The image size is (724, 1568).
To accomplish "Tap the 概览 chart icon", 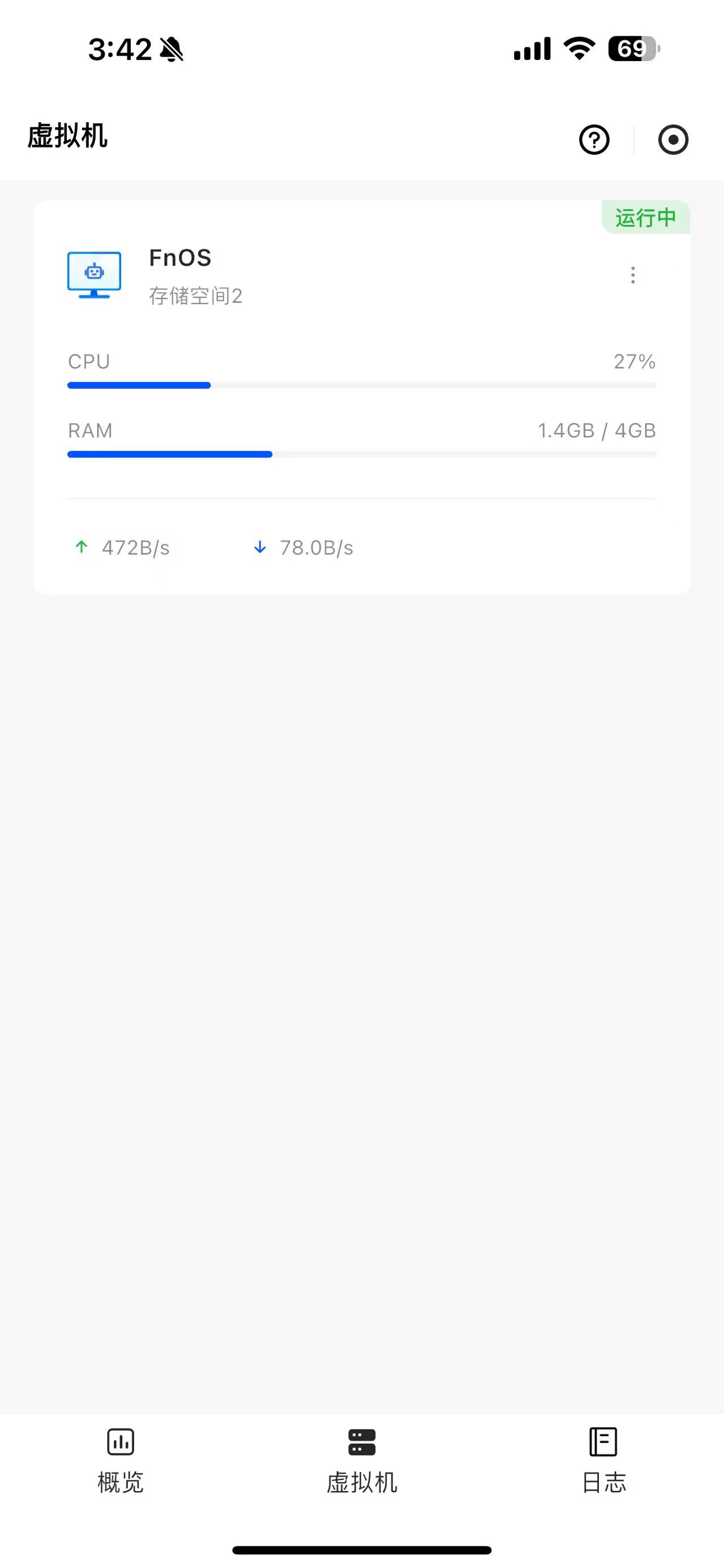I will click(x=120, y=1442).
